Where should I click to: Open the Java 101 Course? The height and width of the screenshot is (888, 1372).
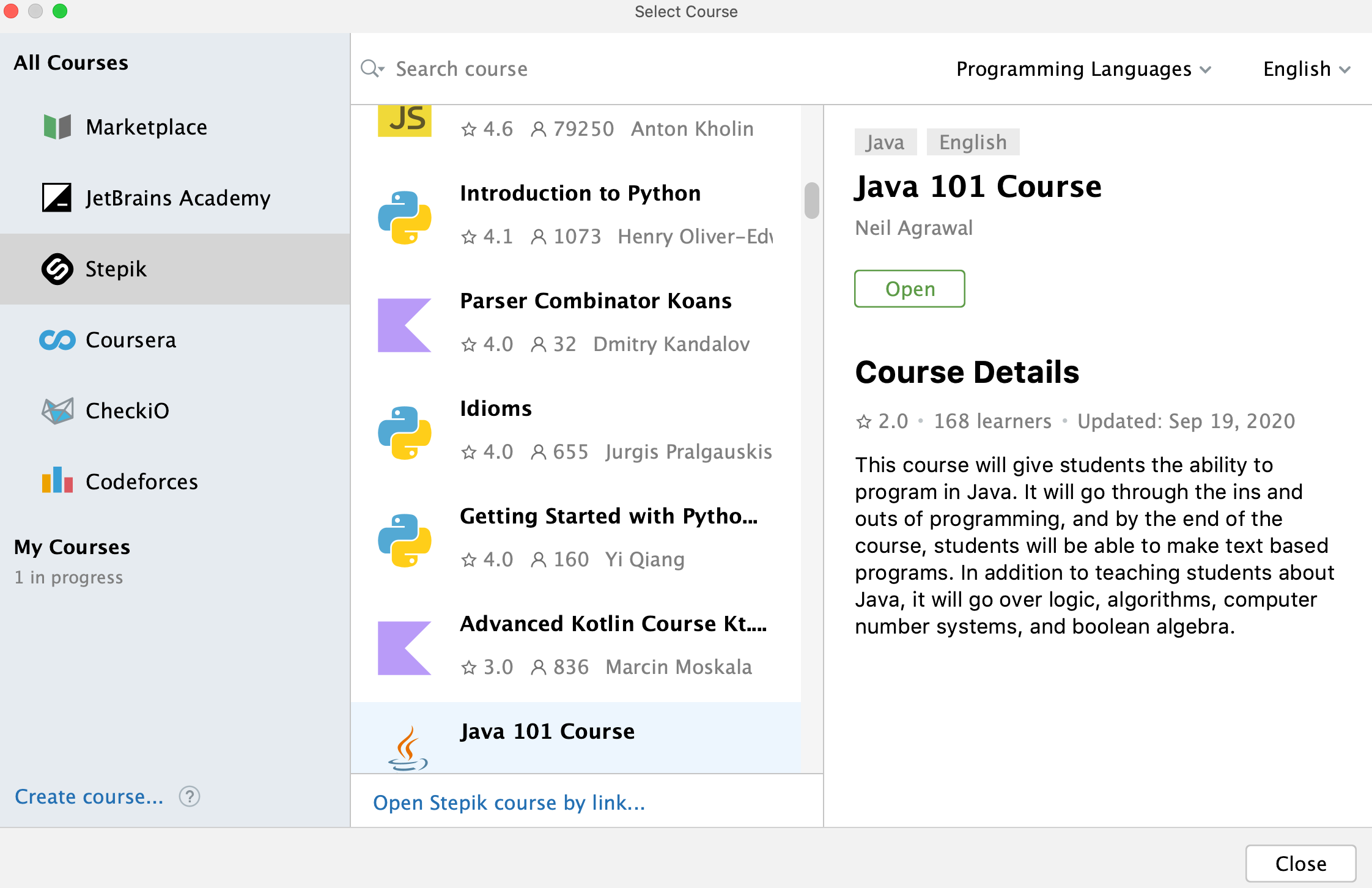[x=909, y=289]
